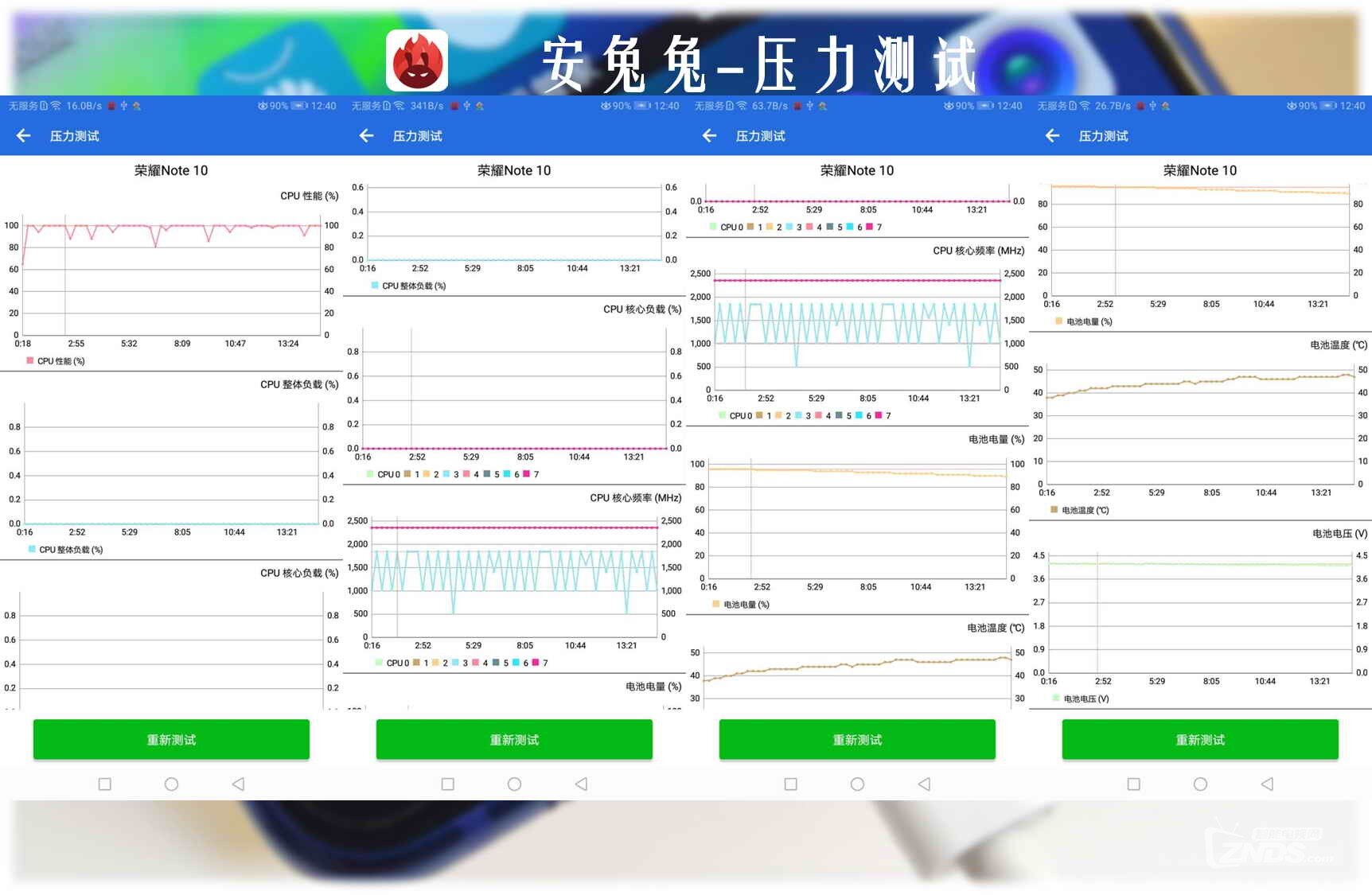Click 荣耀Note 10 heading in the third screenshot

pos(857,170)
